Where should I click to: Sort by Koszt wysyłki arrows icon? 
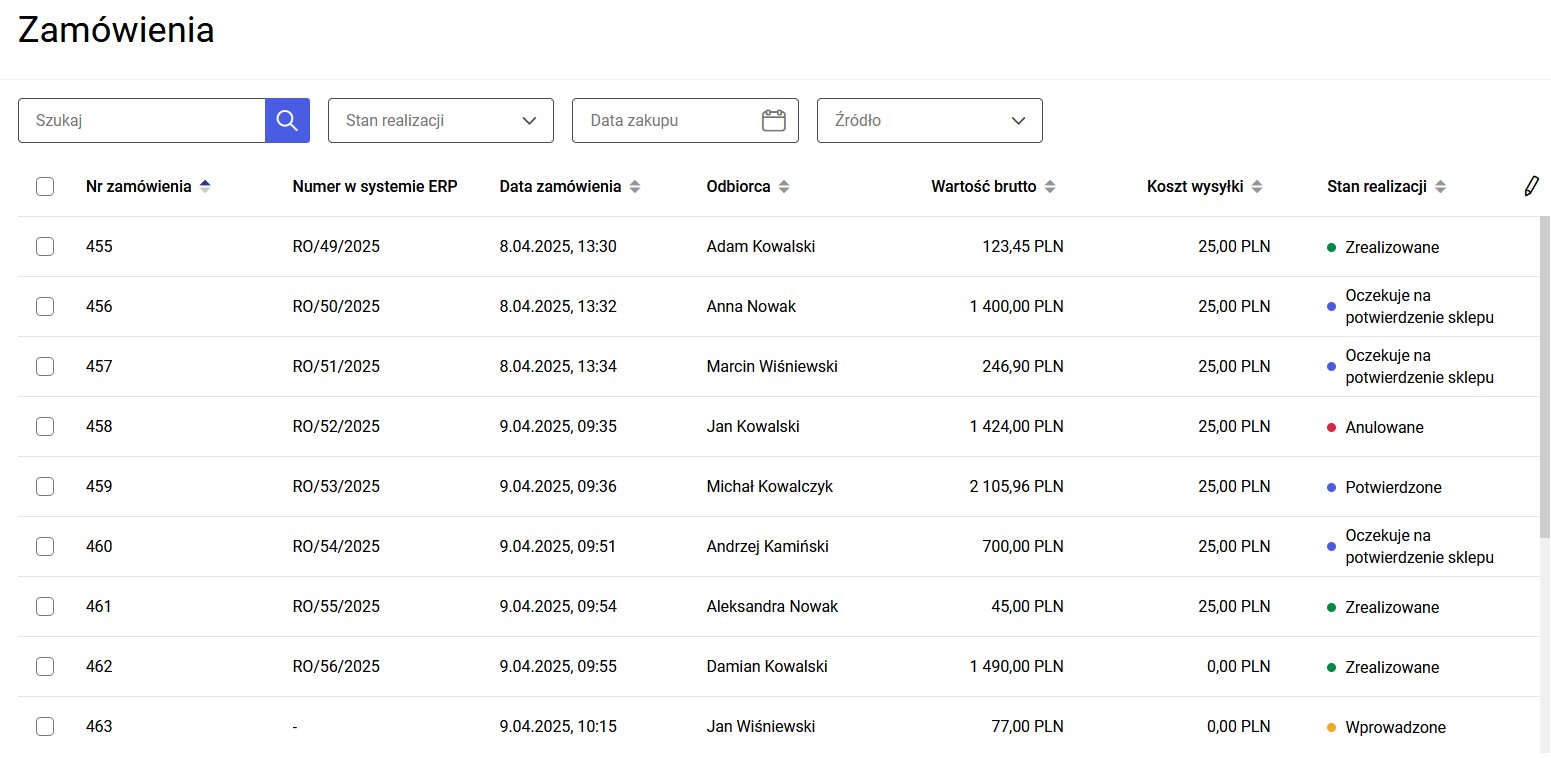(x=1257, y=186)
